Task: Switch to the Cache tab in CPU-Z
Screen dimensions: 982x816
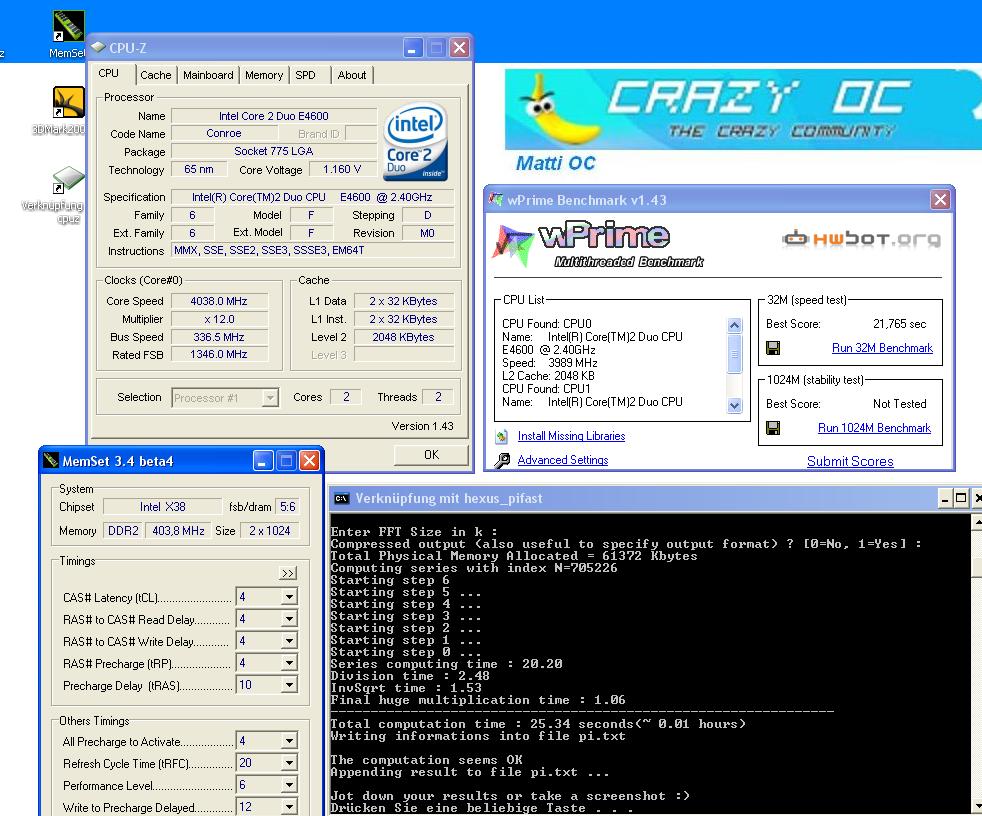Action: click(x=155, y=75)
